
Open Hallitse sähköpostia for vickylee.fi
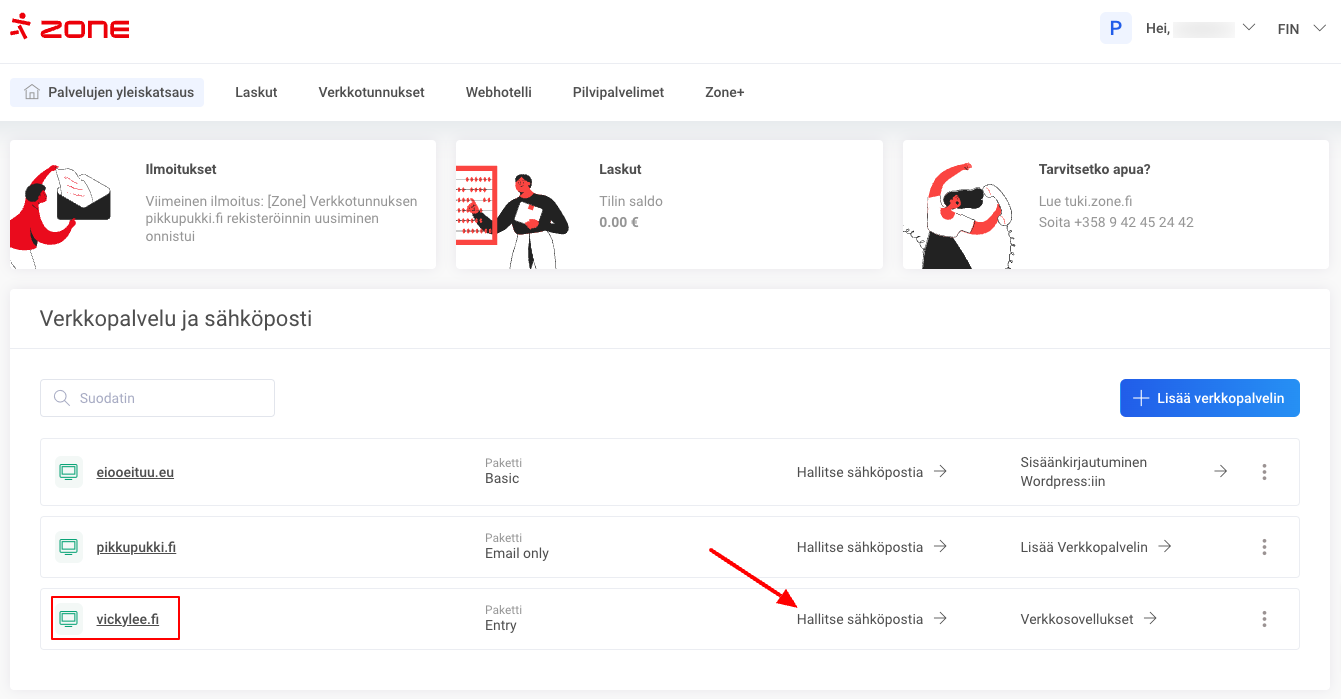pos(871,619)
